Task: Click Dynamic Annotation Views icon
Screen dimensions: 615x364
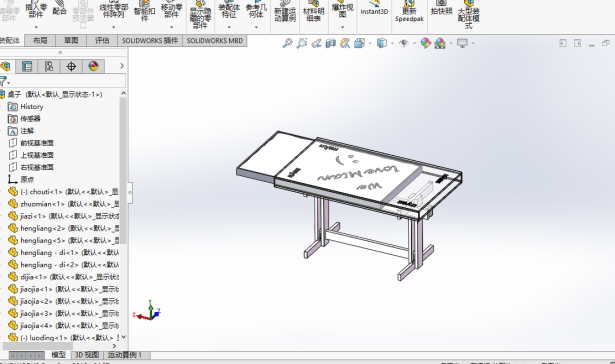Action: tap(345, 43)
